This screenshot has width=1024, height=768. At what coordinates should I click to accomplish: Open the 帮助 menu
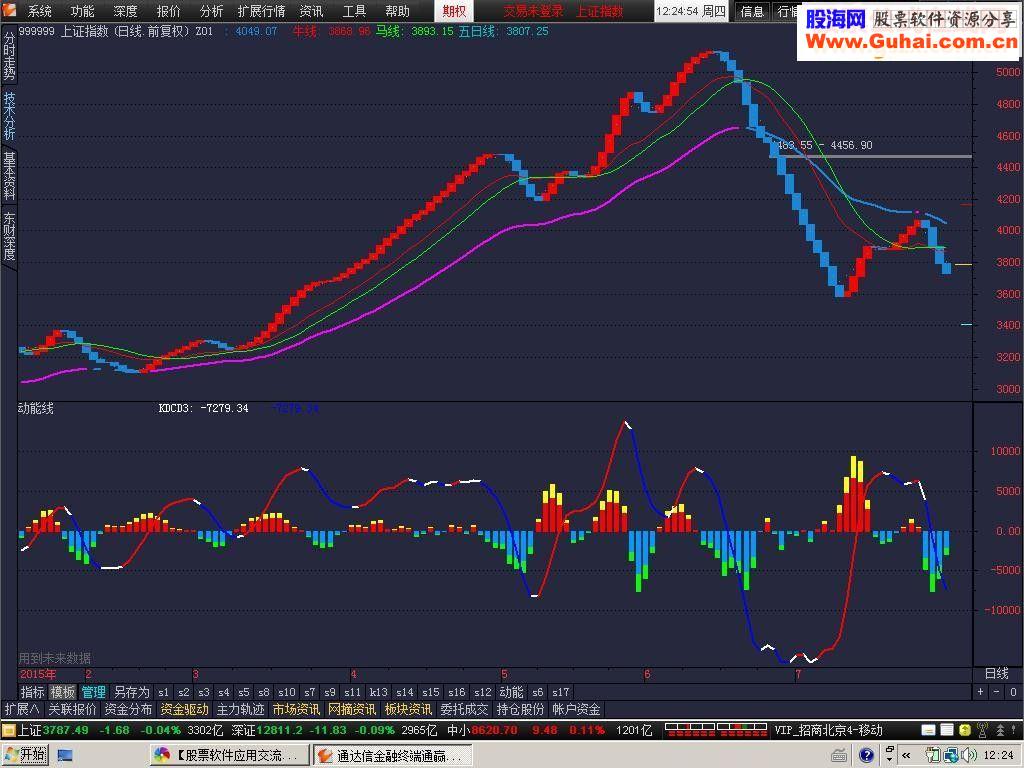(397, 10)
